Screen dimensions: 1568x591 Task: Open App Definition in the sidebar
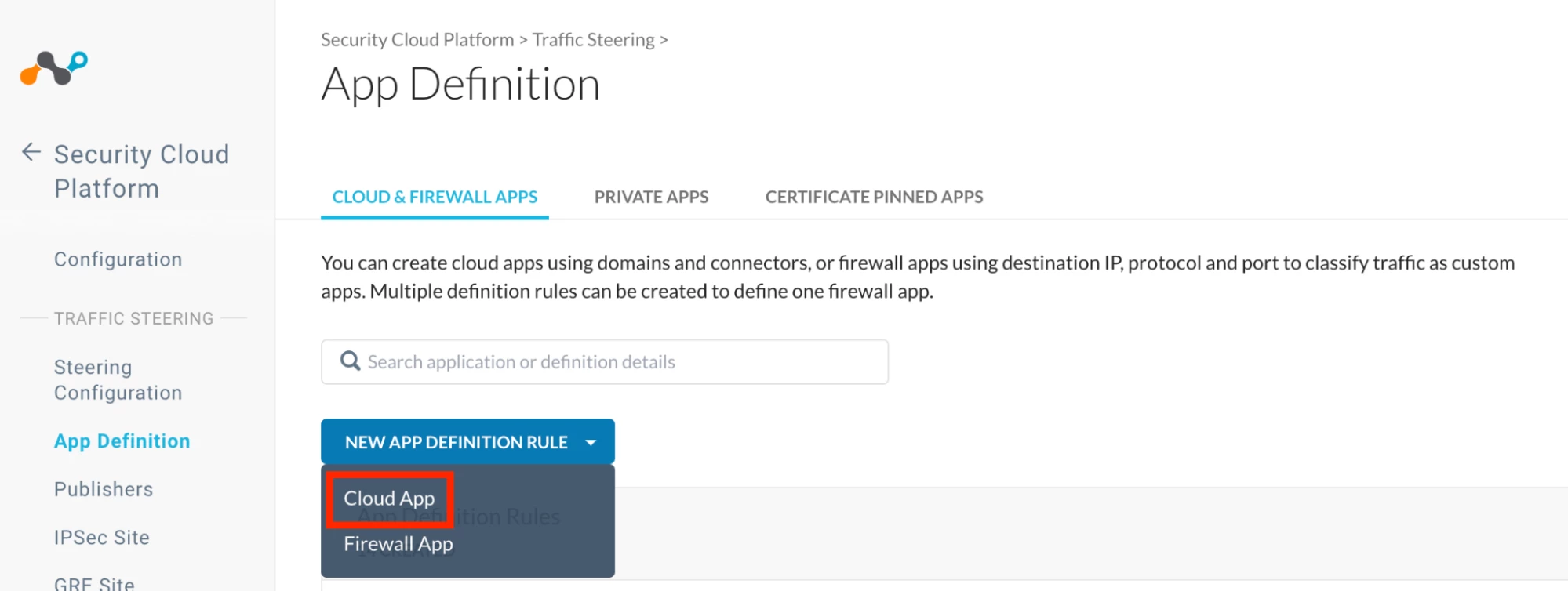pyautogui.click(x=122, y=441)
